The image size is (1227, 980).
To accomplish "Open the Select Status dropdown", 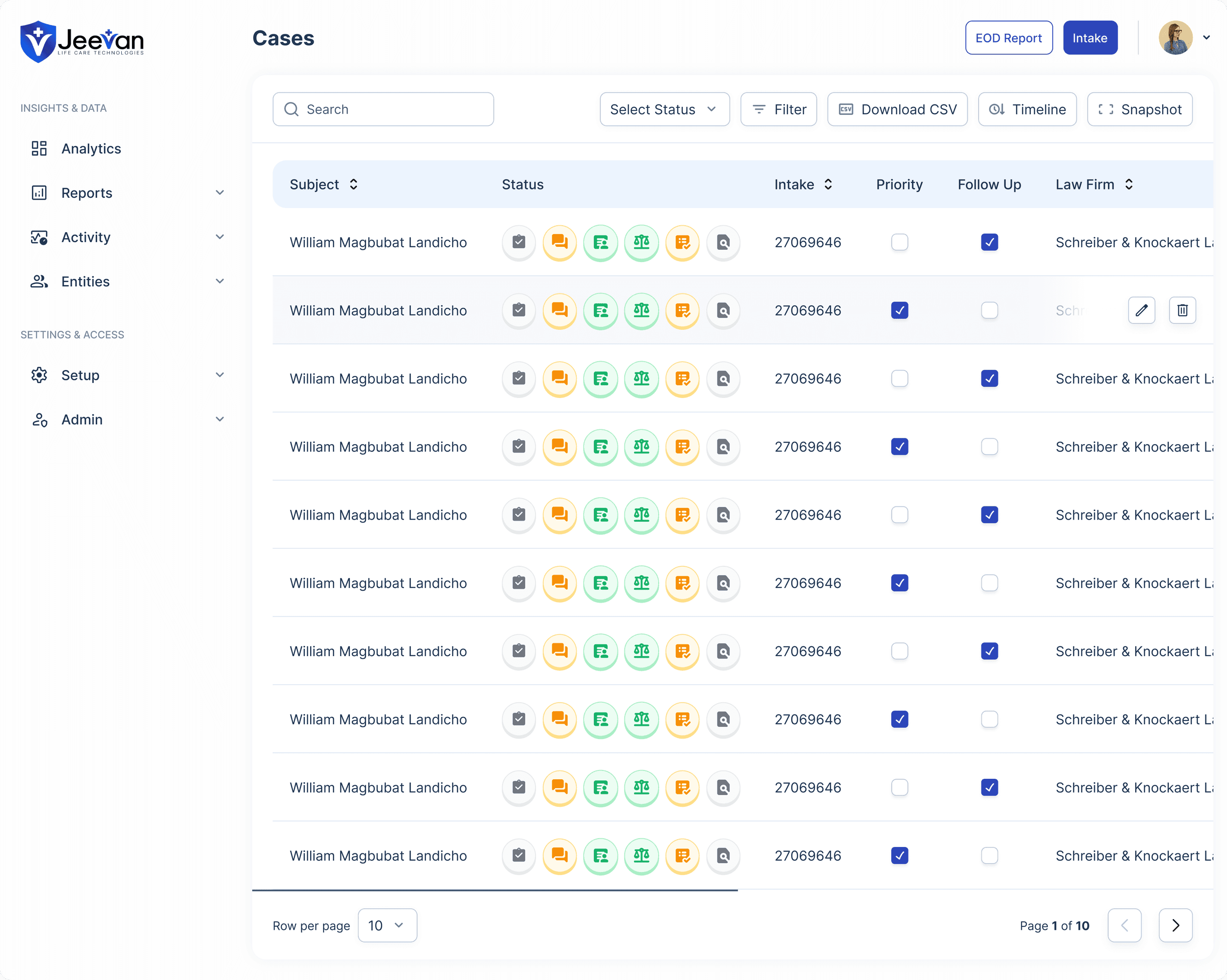I will (664, 109).
